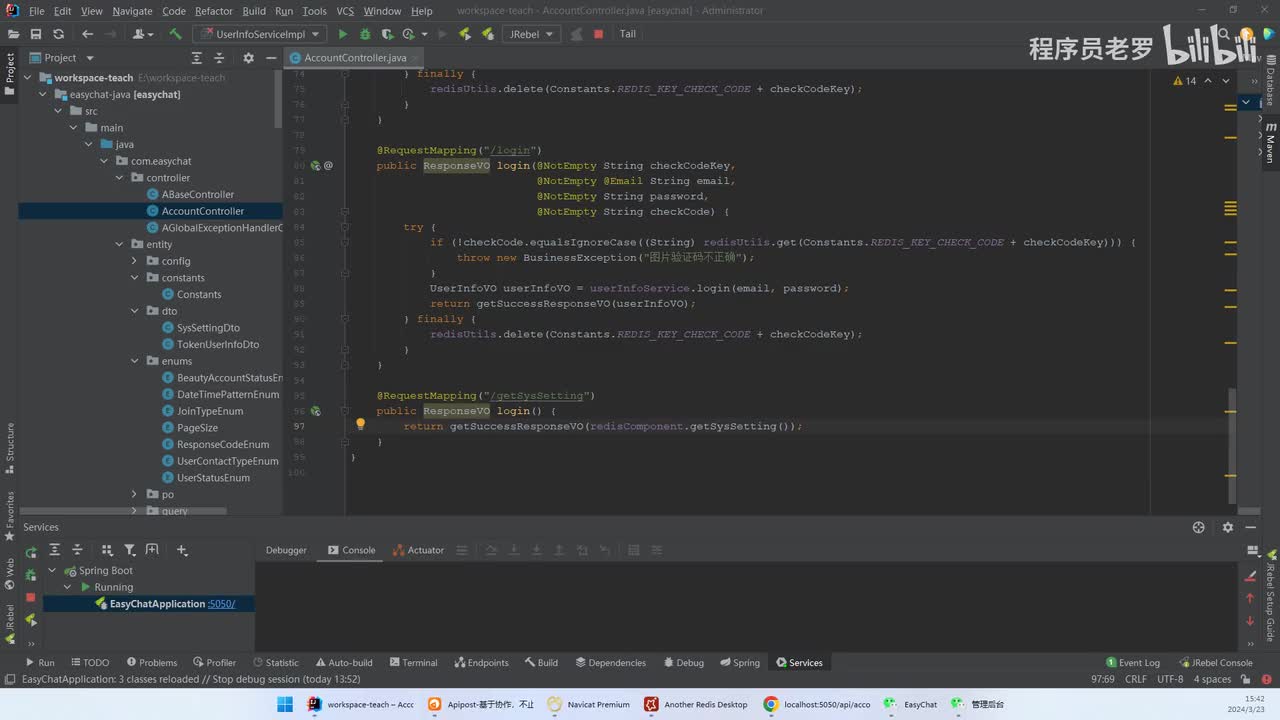Stop the service with red square in Services
This screenshot has height=720, width=1280.
coord(30,597)
